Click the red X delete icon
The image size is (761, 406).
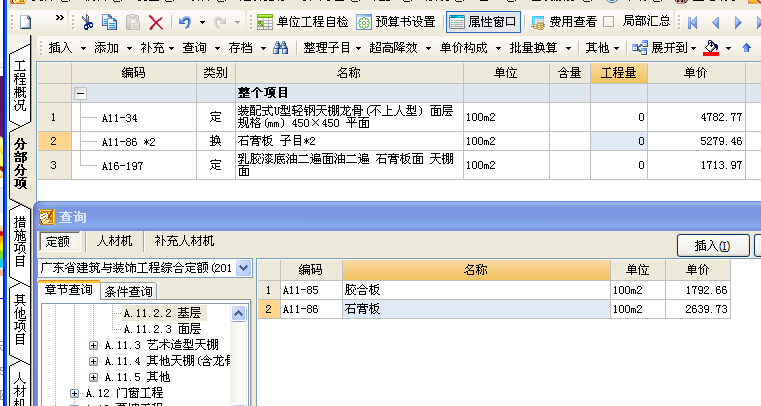click(x=156, y=22)
